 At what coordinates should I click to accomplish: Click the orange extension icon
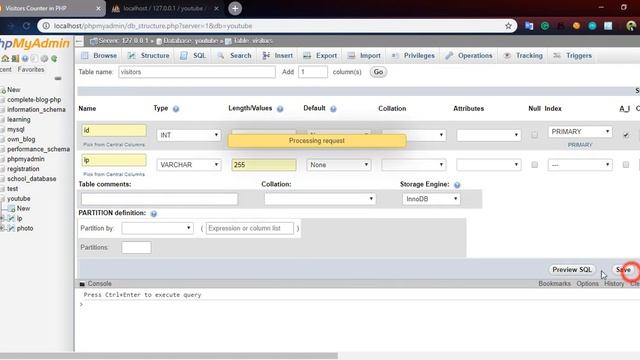click(576, 26)
